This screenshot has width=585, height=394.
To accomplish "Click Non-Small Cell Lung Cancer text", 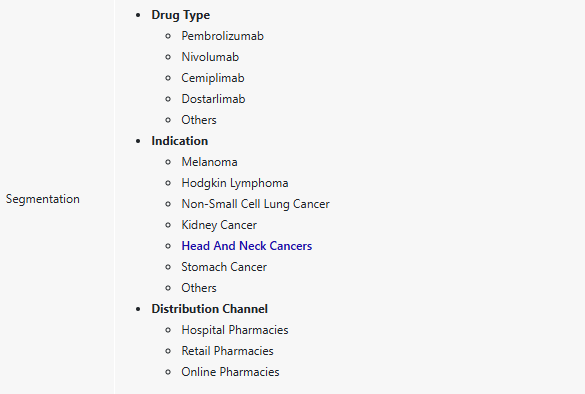I will 255,204.
